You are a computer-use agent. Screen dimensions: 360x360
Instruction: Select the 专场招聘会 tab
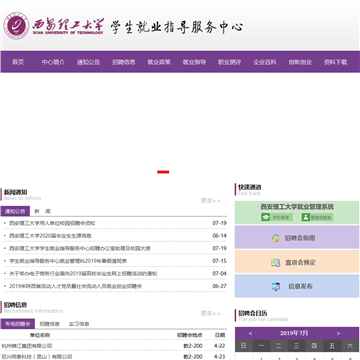pos(18,324)
